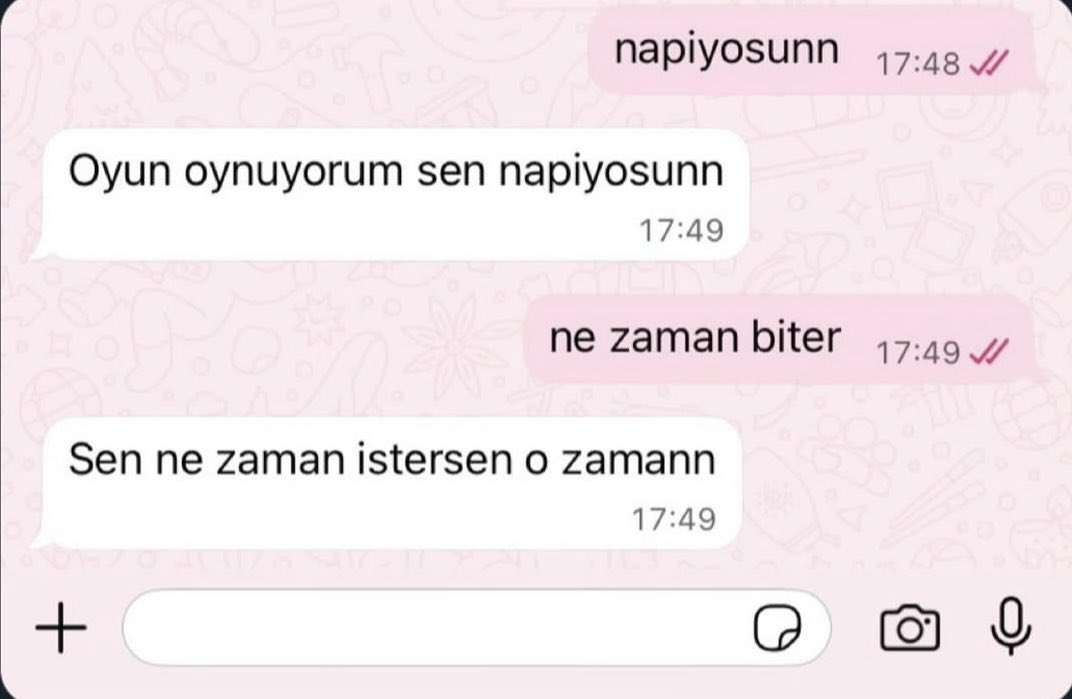
Task: Open the camera icon
Action: [x=910, y=627]
